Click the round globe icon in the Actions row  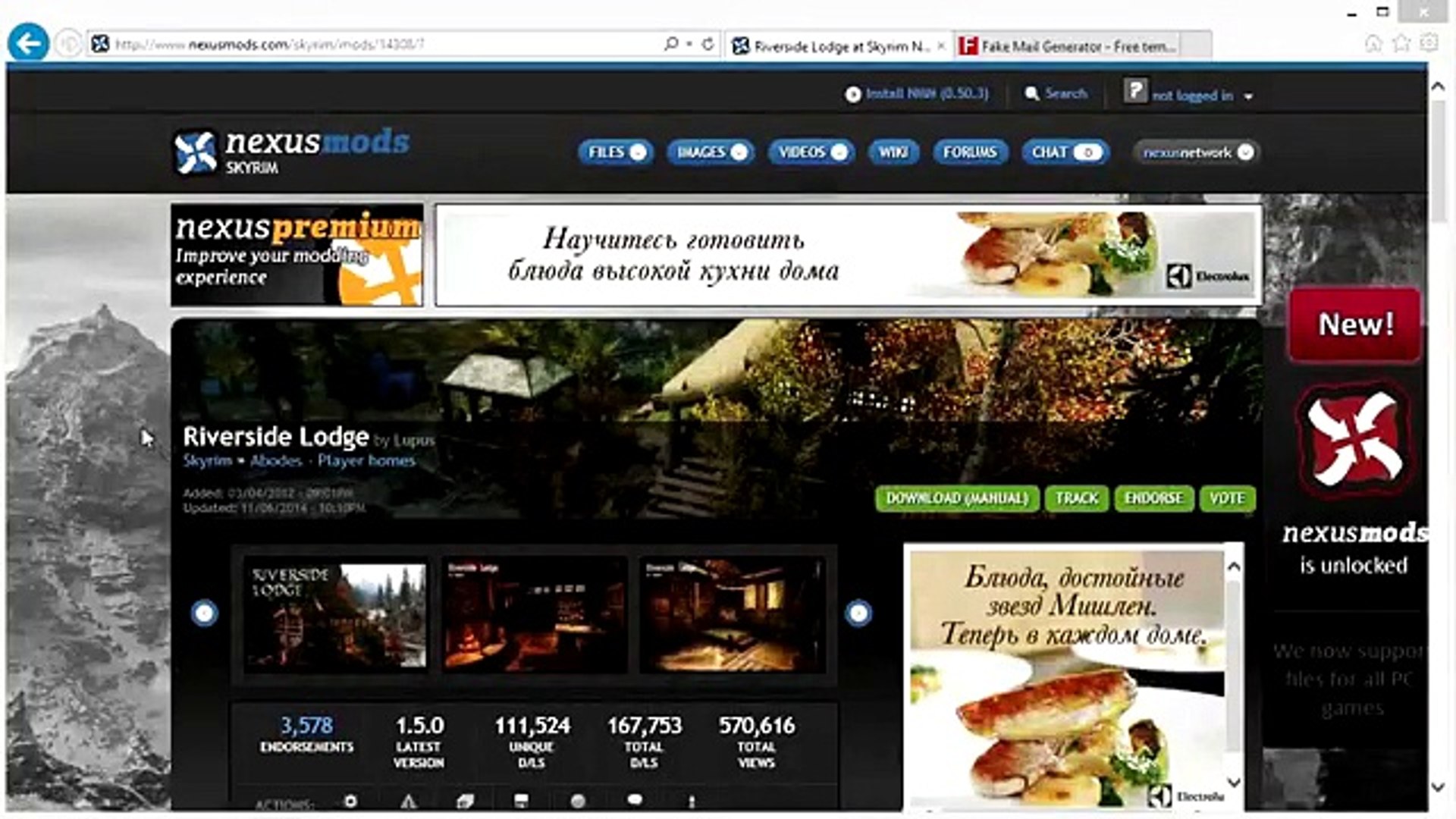[578, 801]
